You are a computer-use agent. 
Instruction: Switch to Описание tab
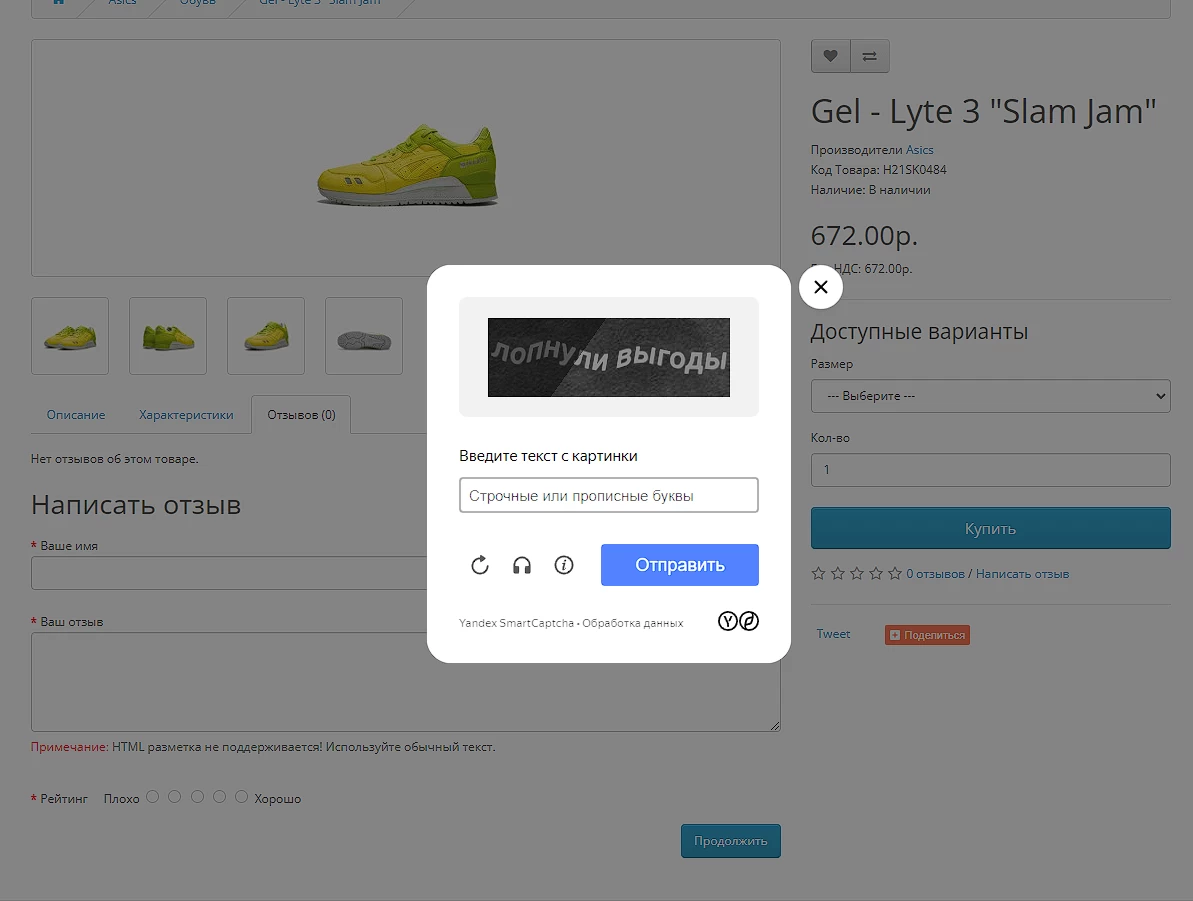pyautogui.click(x=76, y=415)
